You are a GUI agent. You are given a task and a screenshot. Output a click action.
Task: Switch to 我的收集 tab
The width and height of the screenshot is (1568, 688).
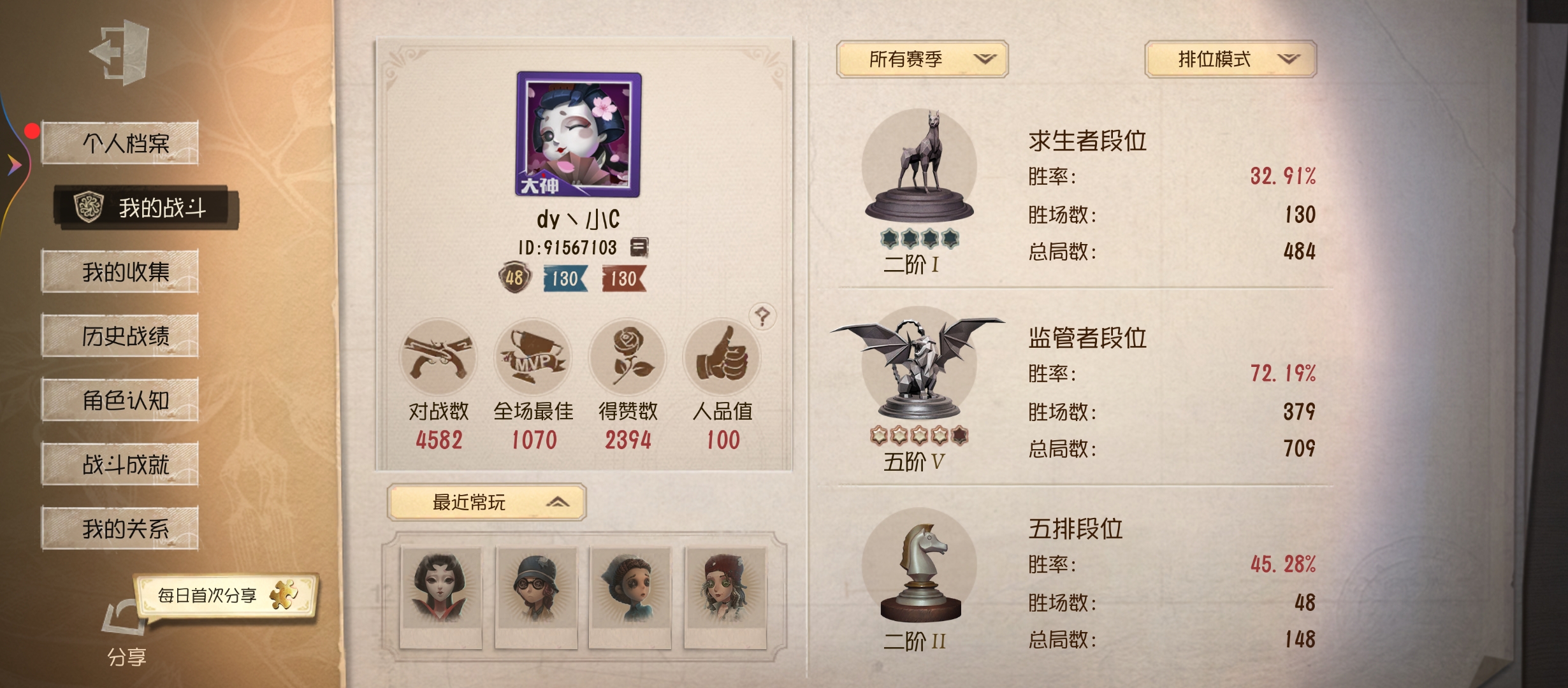click(120, 271)
